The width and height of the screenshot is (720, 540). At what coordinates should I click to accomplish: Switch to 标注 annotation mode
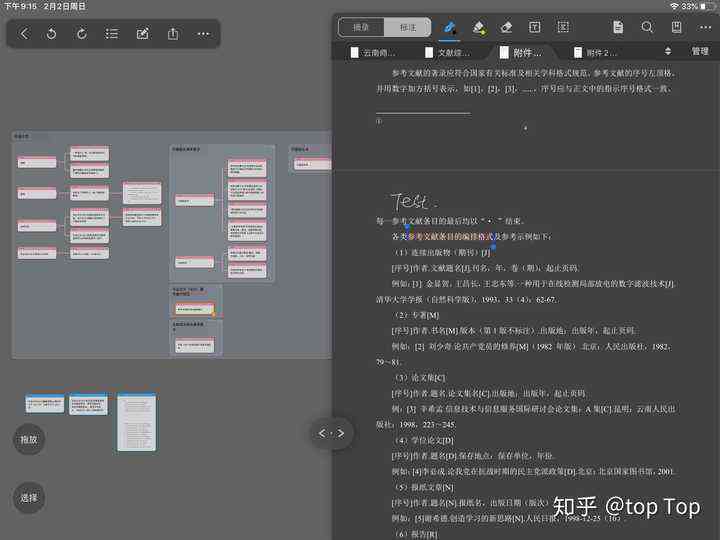pos(408,27)
